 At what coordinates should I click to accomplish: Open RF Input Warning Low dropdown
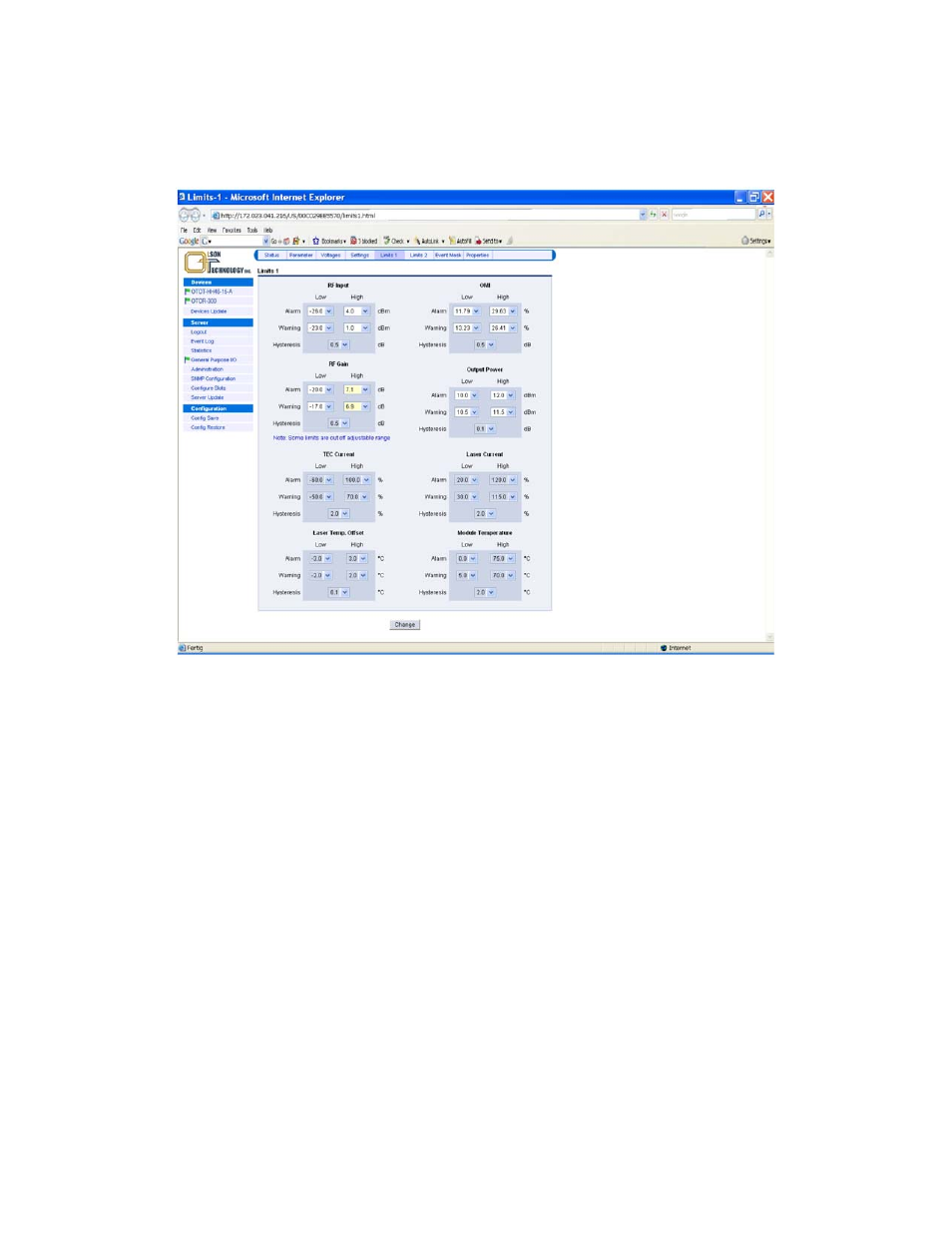coord(320,328)
